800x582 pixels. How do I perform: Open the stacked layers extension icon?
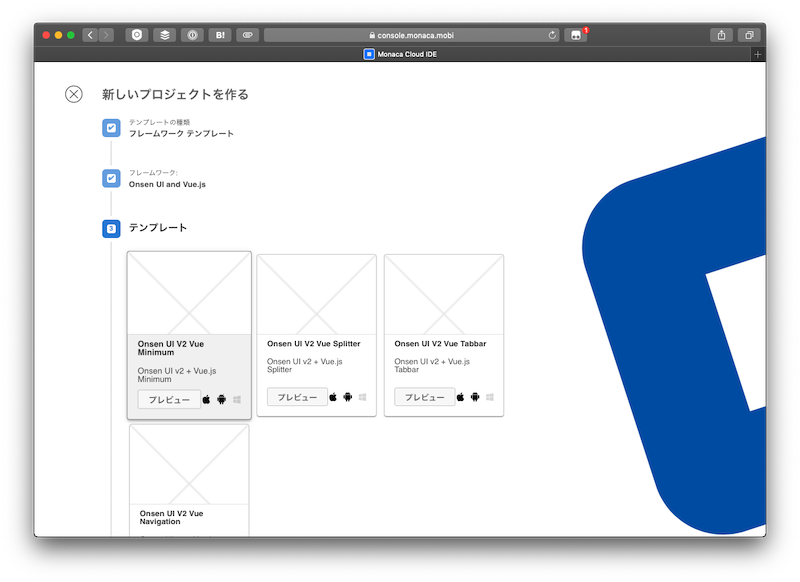click(165, 35)
